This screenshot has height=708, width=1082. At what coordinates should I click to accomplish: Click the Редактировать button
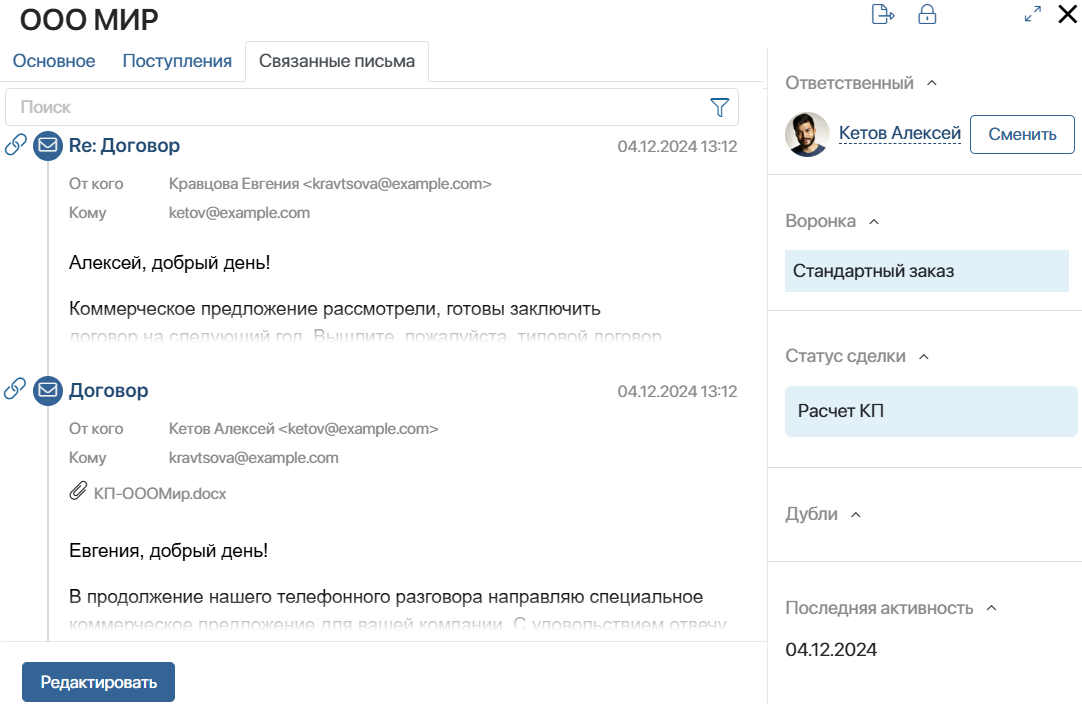[x=99, y=682]
